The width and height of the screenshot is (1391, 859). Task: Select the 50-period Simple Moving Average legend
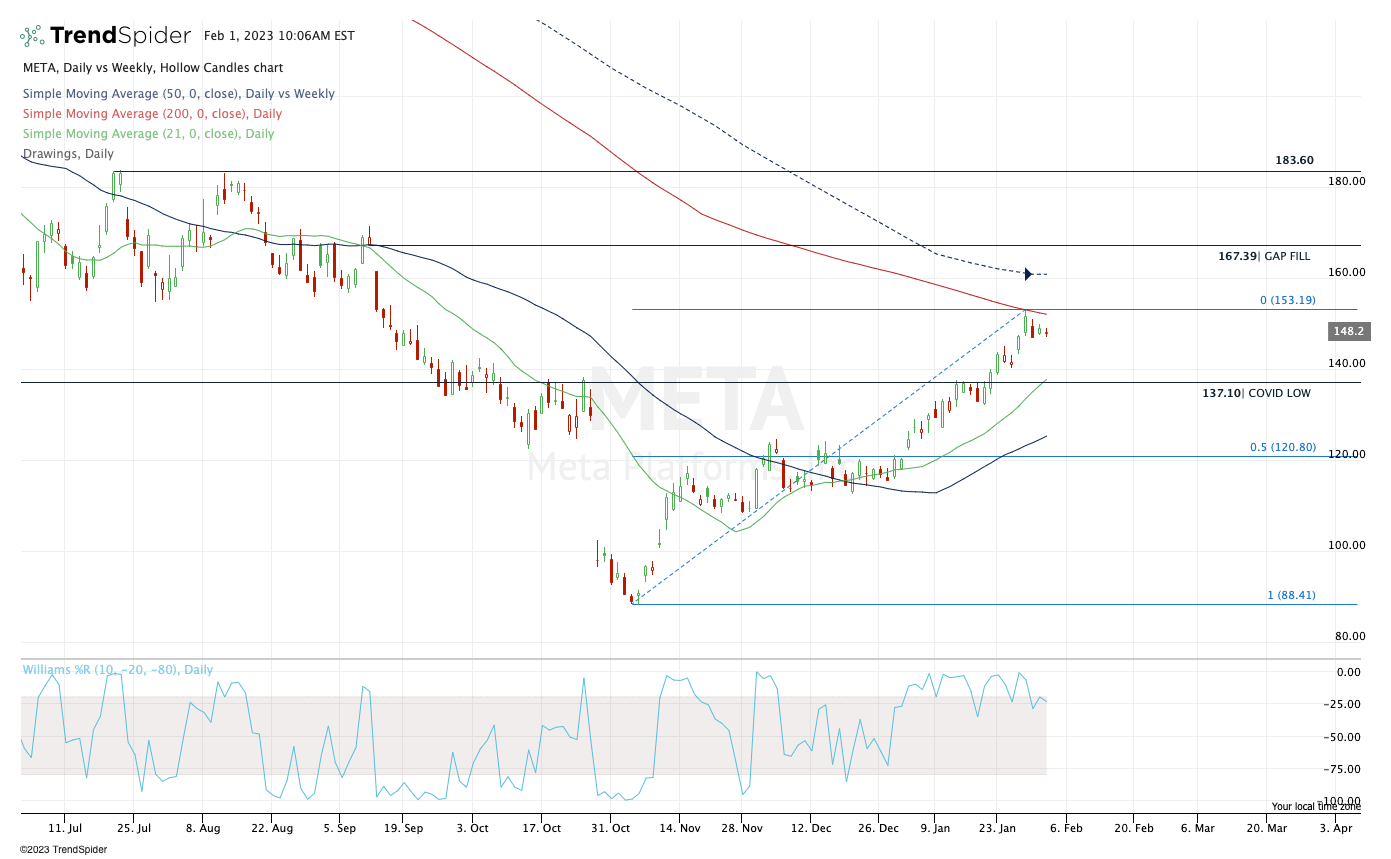click(x=179, y=94)
